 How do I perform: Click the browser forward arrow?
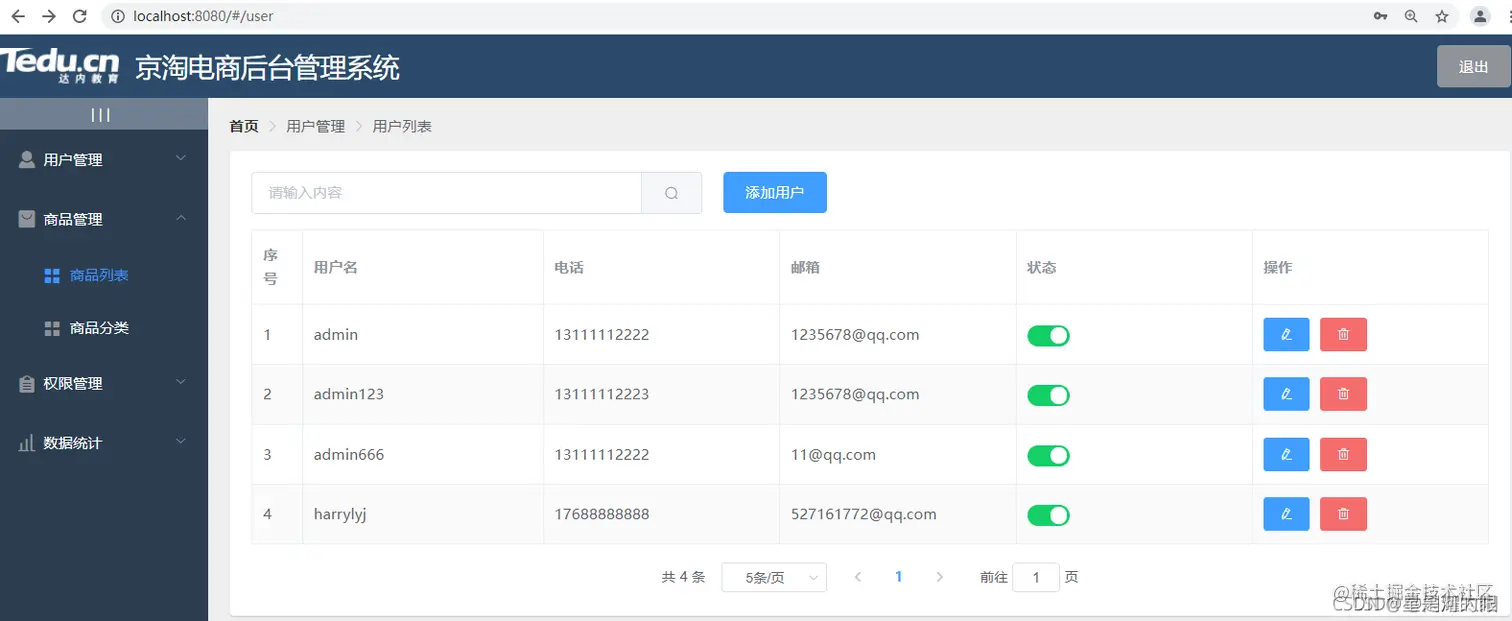49,16
